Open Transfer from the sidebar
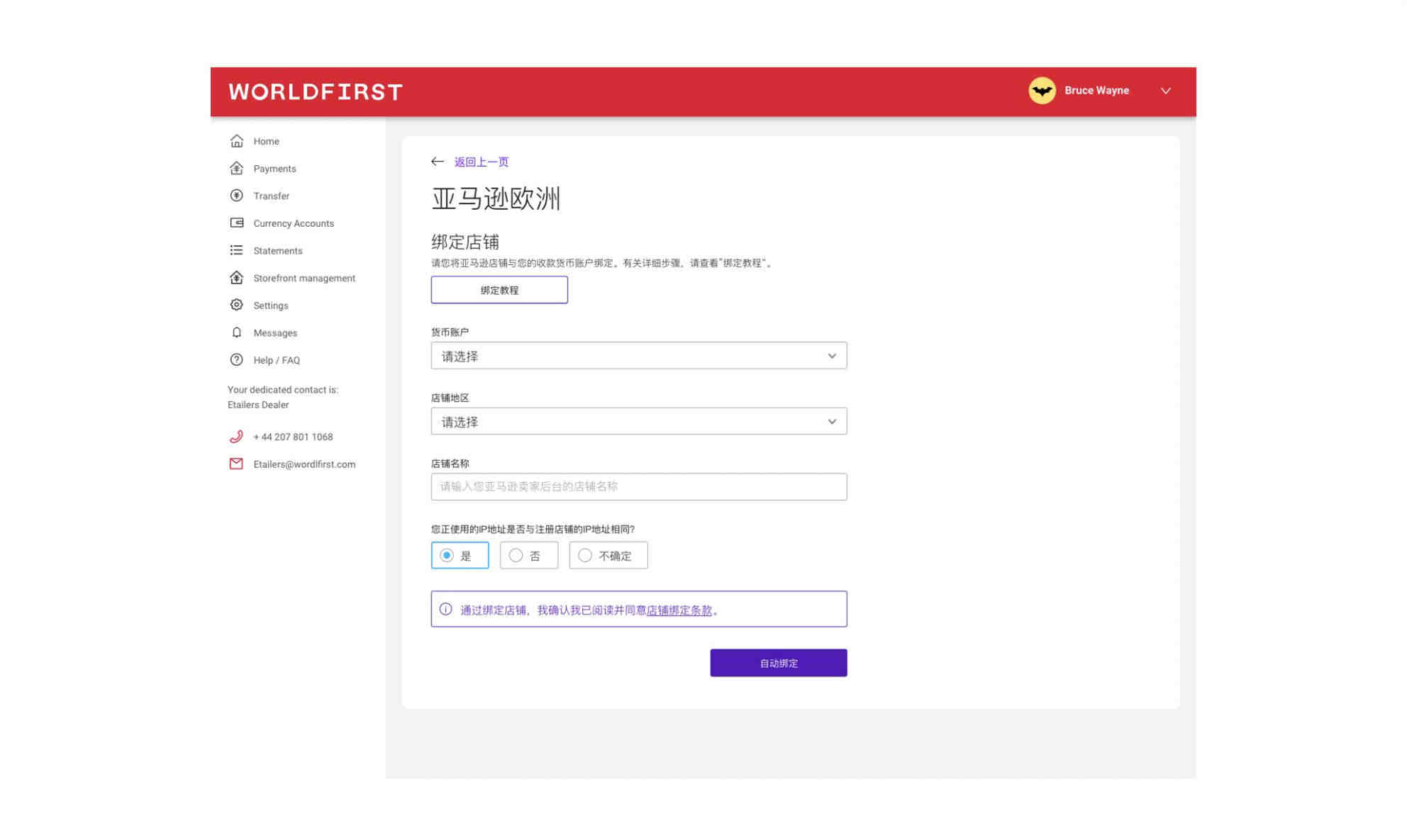1407x840 pixels. click(x=271, y=196)
